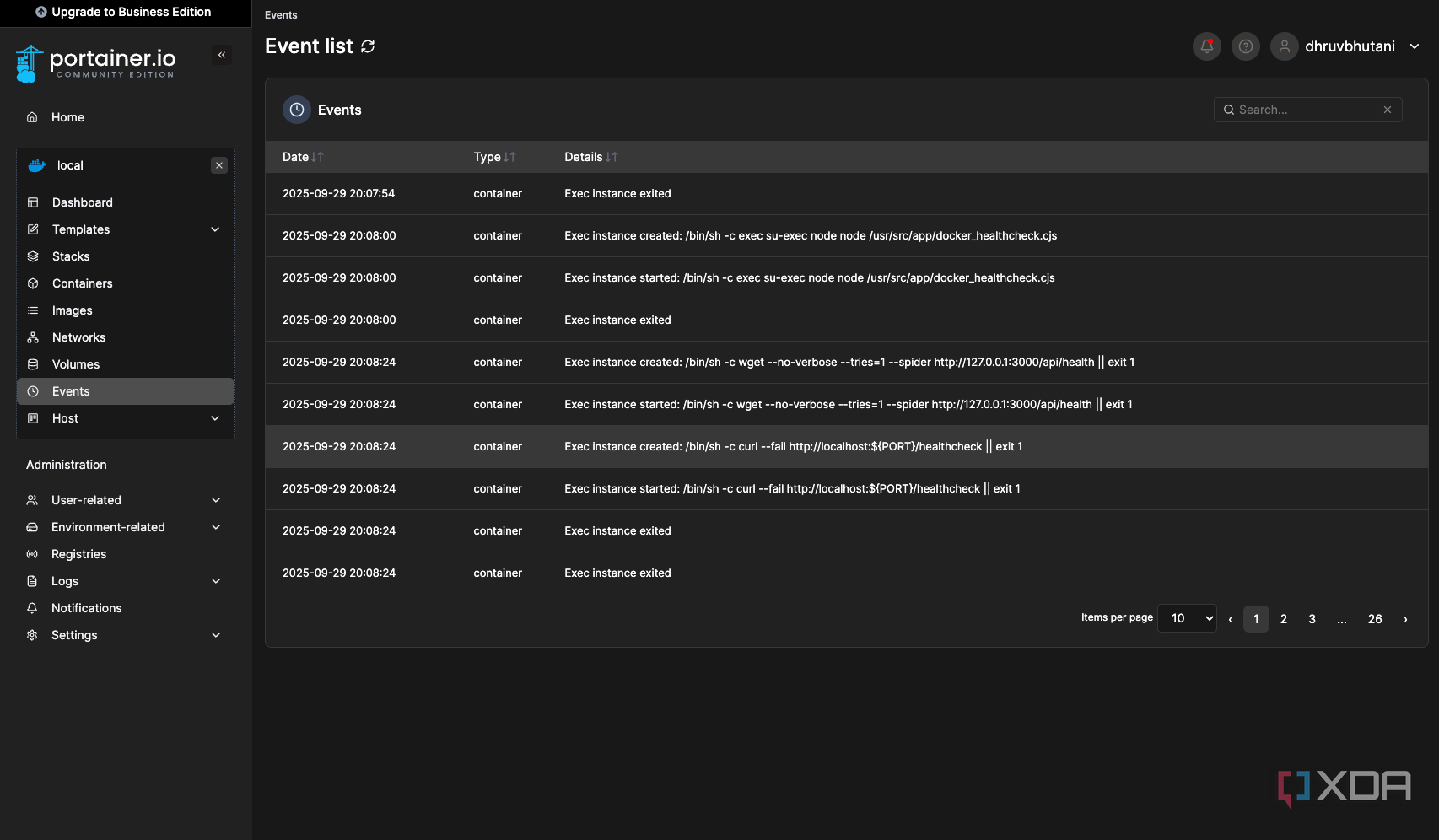This screenshot has height=840, width=1439.
Task: Expand the Logs menu
Action: (216, 581)
